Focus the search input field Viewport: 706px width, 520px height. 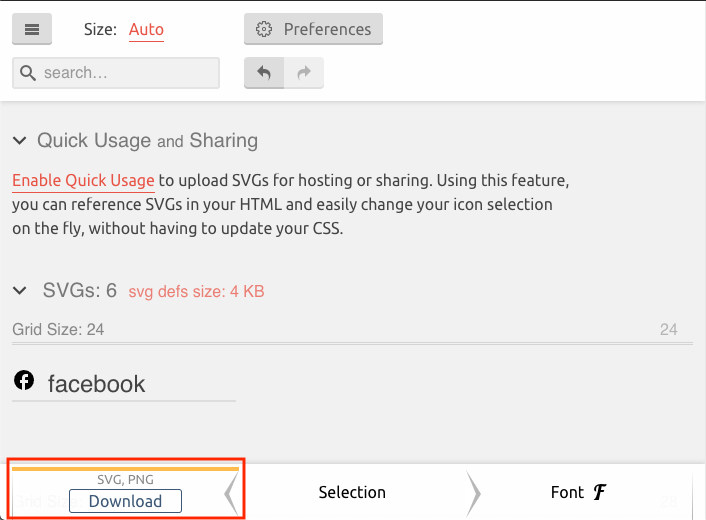(x=116, y=73)
